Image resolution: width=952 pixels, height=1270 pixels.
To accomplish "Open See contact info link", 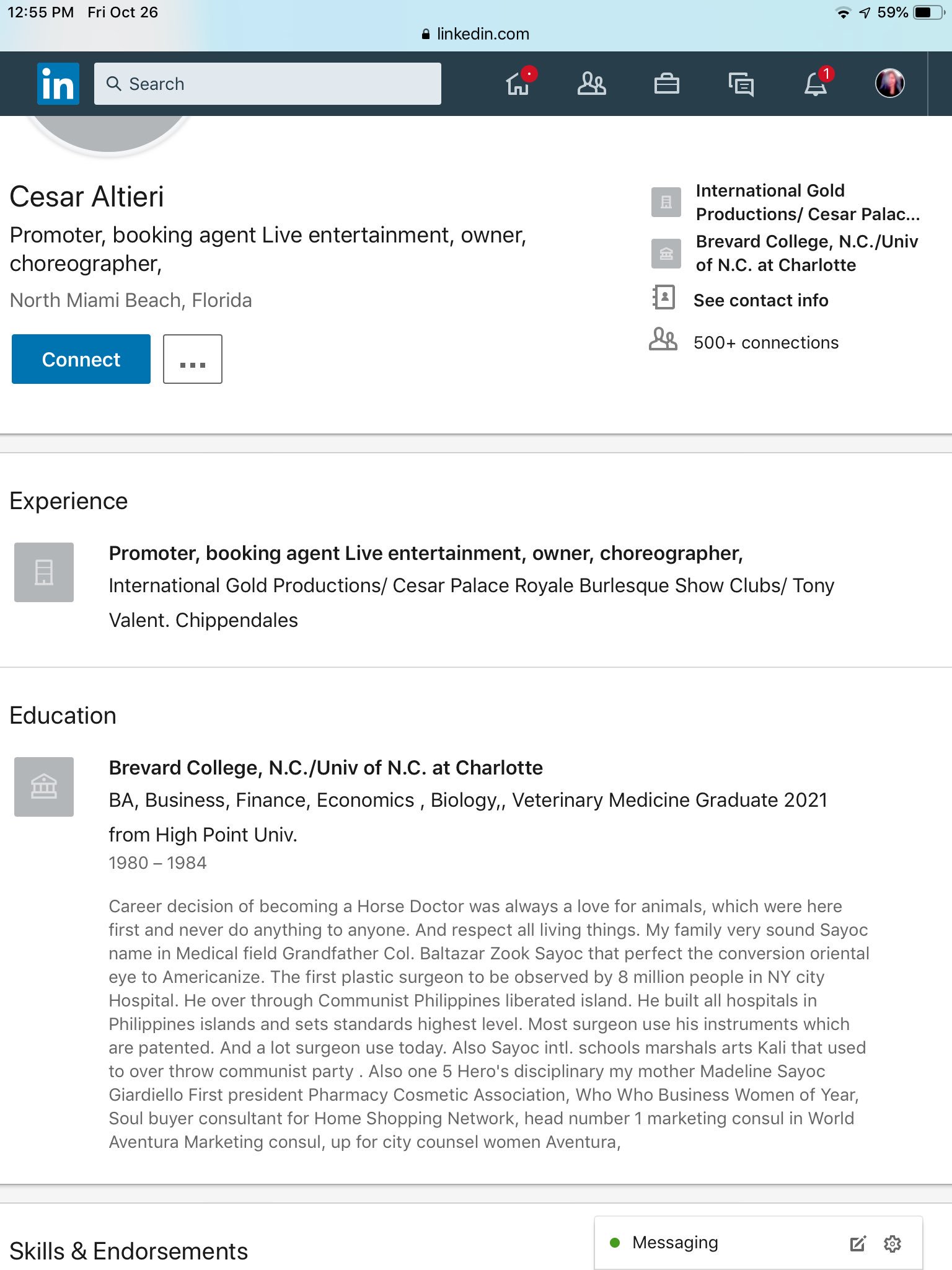I will pos(760,300).
